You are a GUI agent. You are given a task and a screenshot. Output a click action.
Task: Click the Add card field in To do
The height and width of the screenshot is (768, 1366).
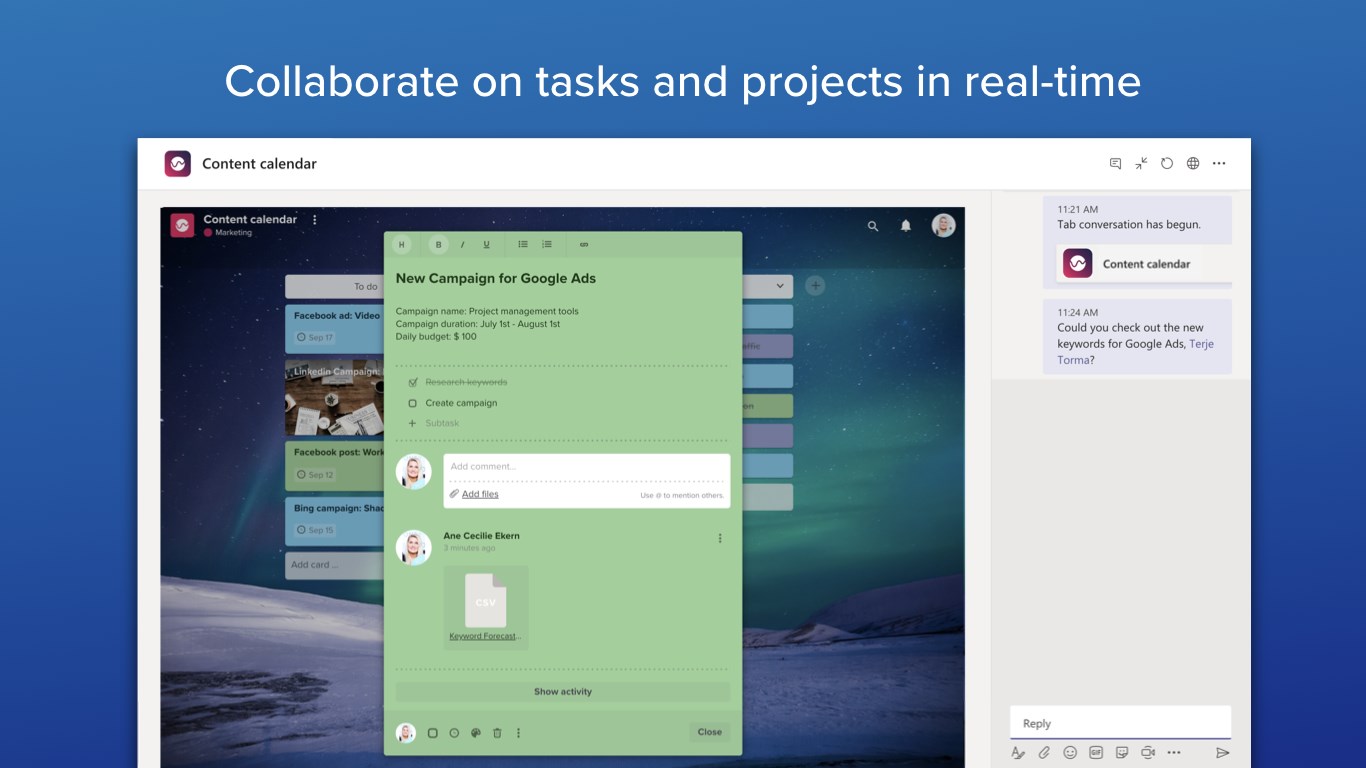tap(335, 565)
